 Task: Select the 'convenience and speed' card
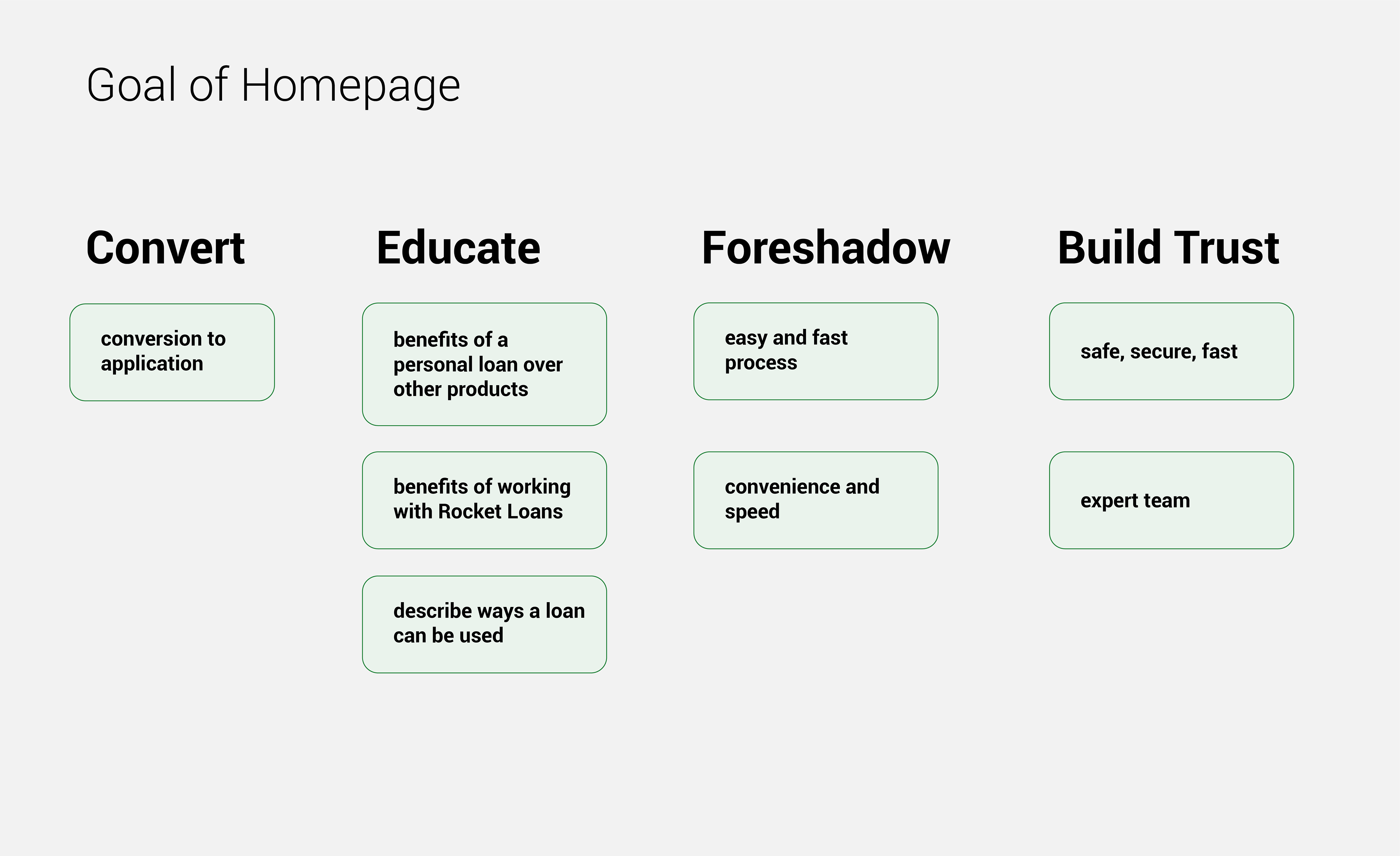tap(816, 500)
